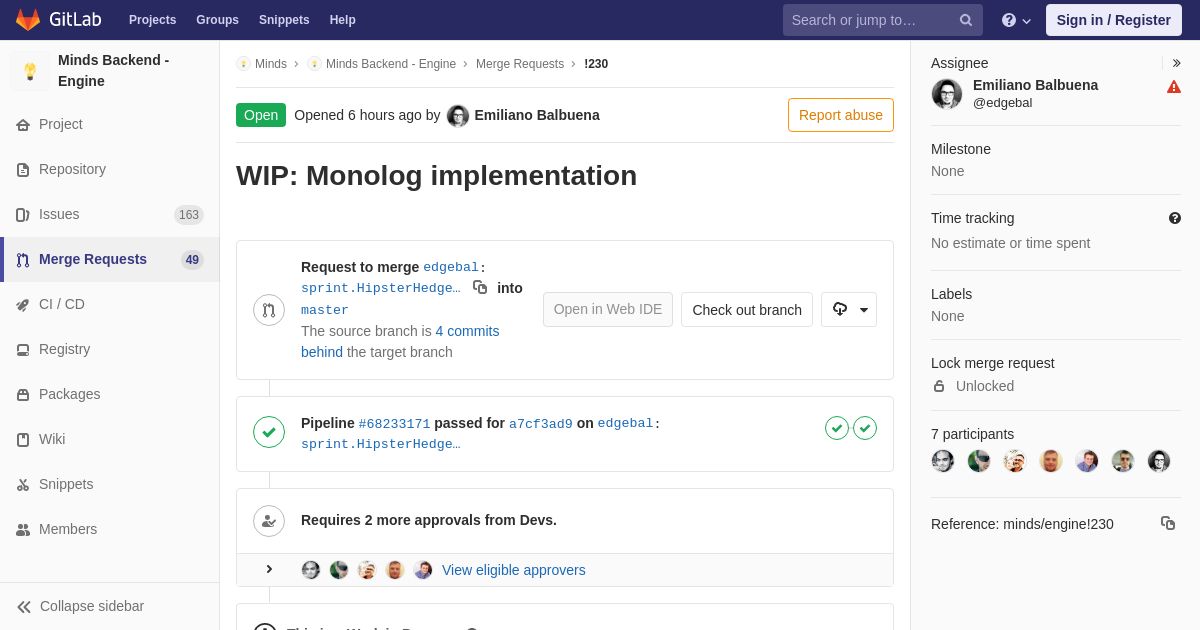This screenshot has height=630, width=1200.
Task: Click the Registry disk icon
Action: click(x=23, y=350)
